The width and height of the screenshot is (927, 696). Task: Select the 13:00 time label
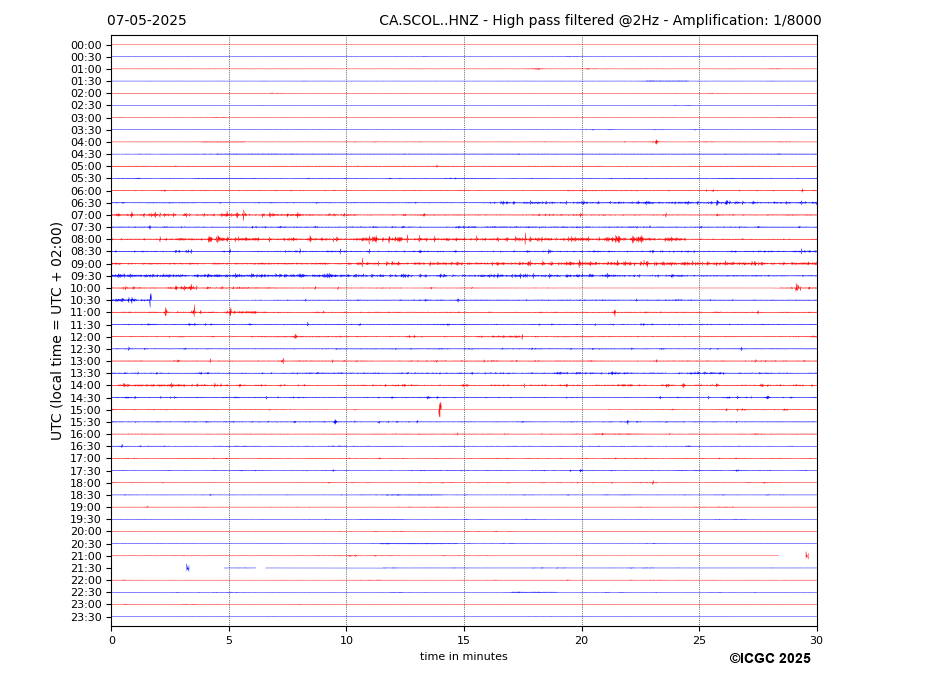click(x=86, y=361)
